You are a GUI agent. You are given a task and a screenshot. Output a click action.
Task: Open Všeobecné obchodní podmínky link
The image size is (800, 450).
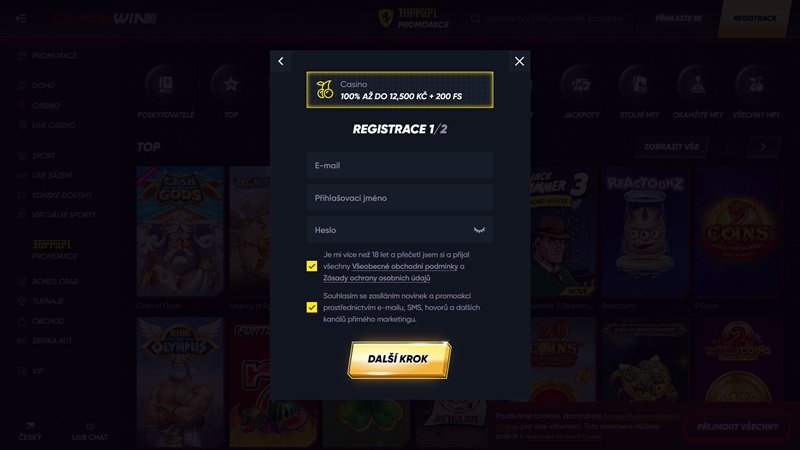click(405, 266)
